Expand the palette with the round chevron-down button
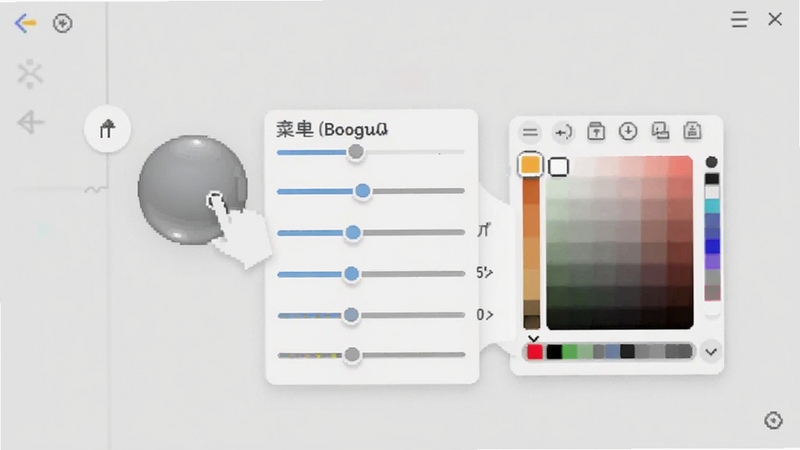The height and width of the screenshot is (450, 800). (x=711, y=352)
